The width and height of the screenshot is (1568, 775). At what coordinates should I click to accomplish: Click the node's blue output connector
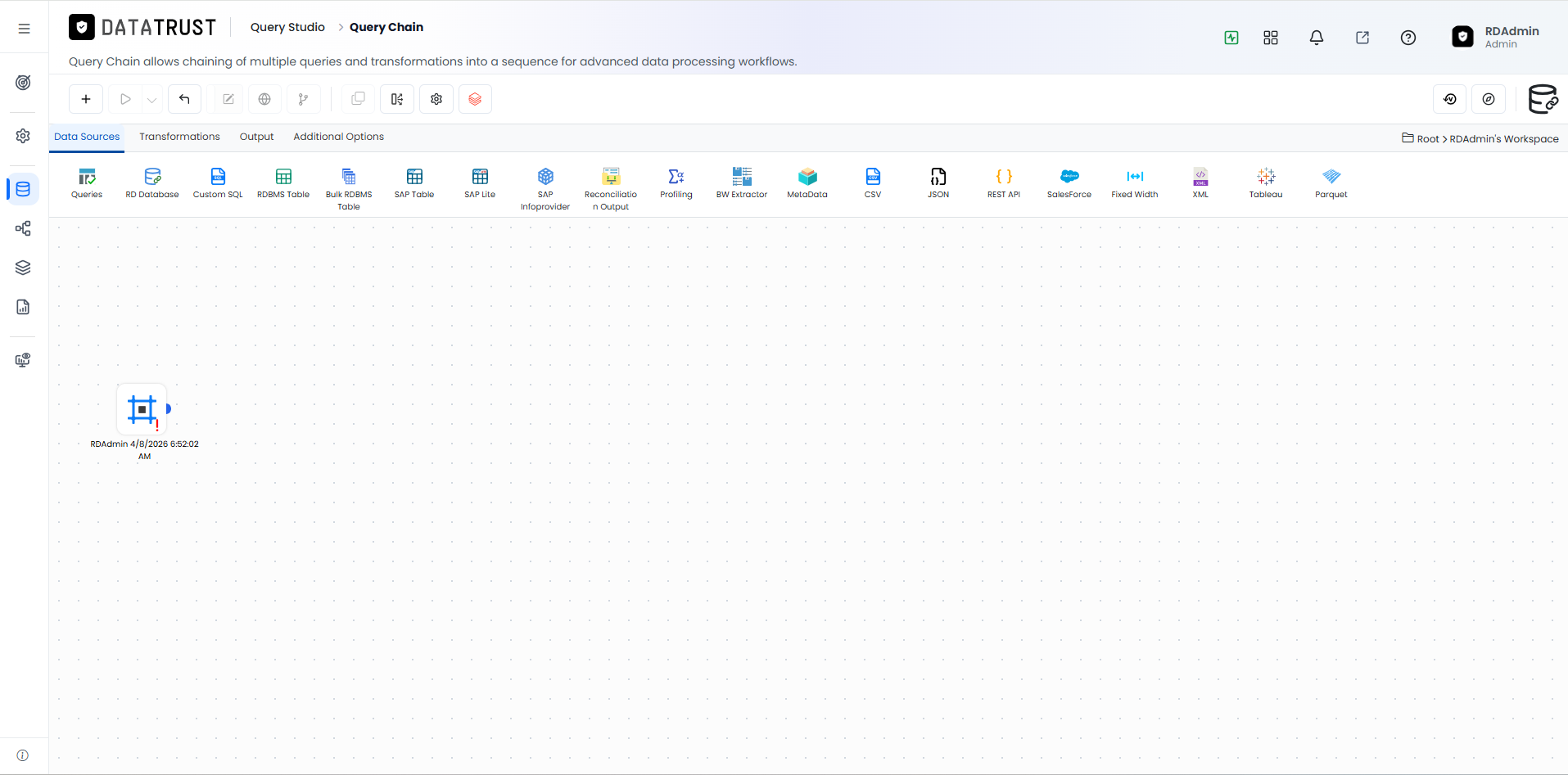[x=169, y=408]
